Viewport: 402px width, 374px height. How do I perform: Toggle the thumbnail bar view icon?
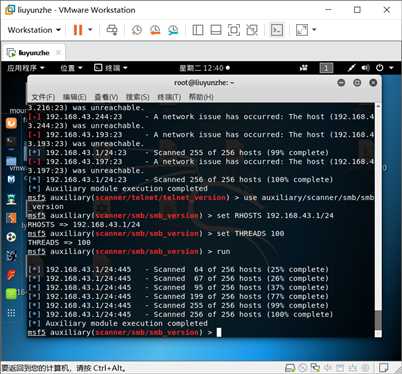[216, 30]
